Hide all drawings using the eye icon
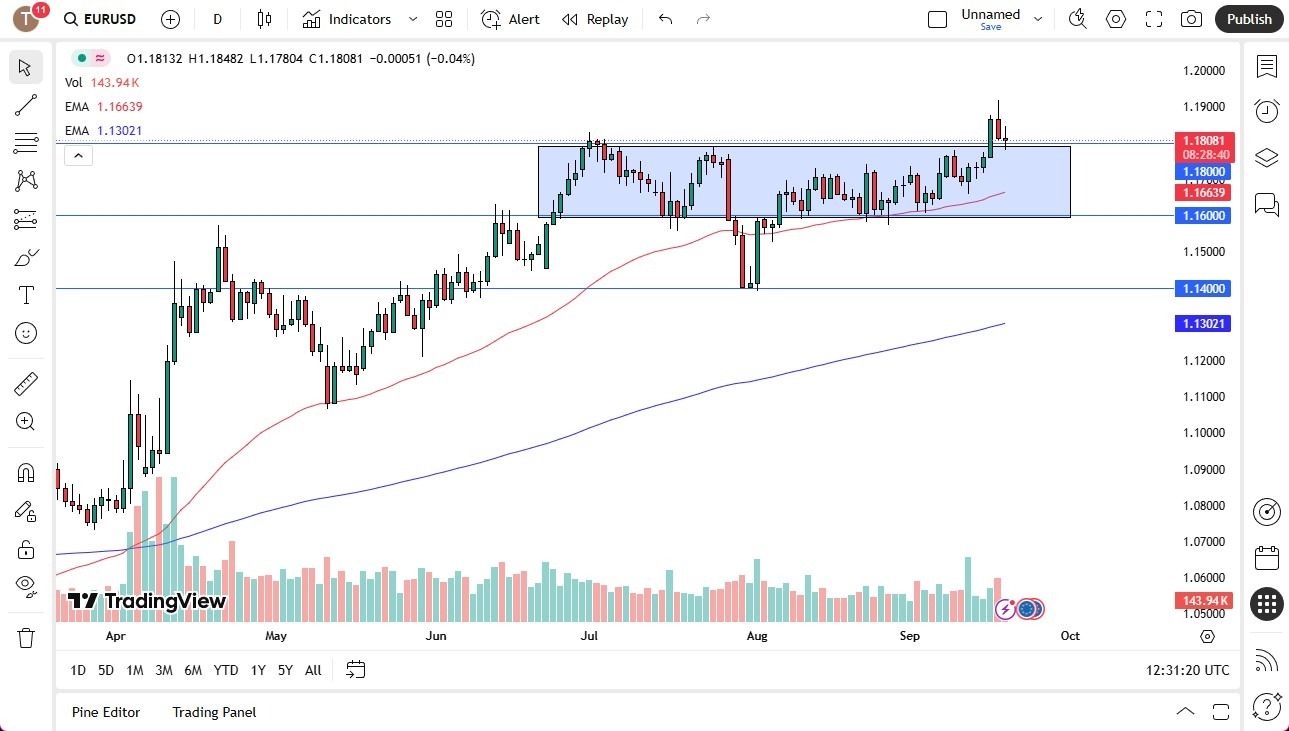The image size is (1289, 731). (25, 585)
